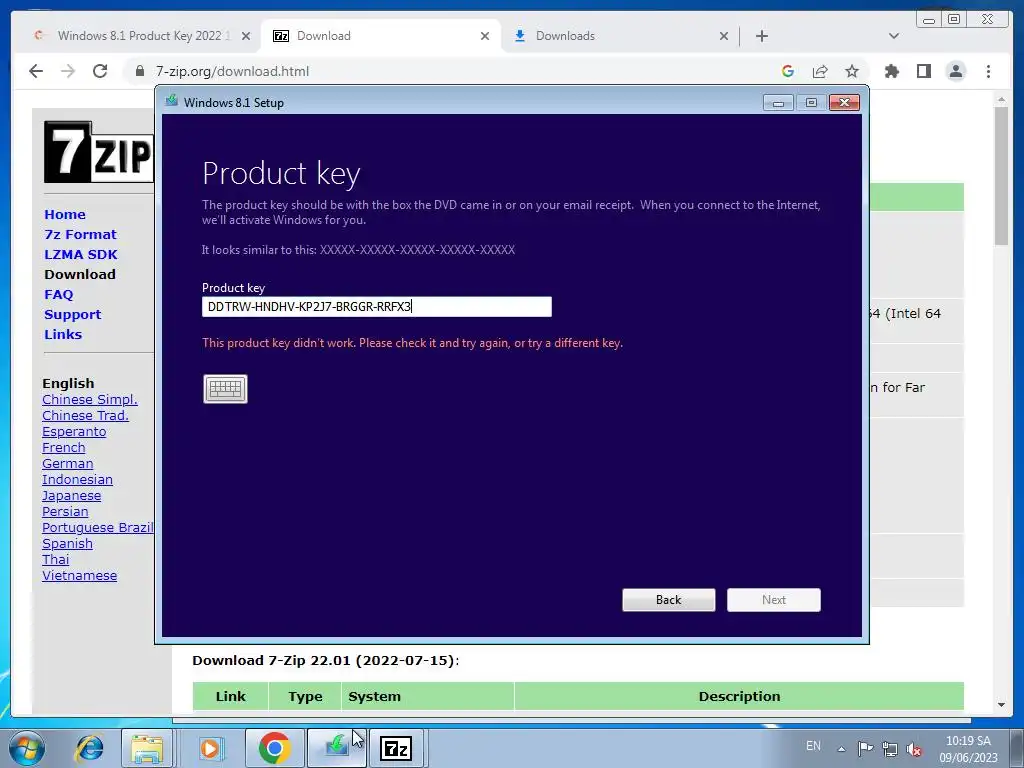Open the FAQ link

[x=59, y=295]
